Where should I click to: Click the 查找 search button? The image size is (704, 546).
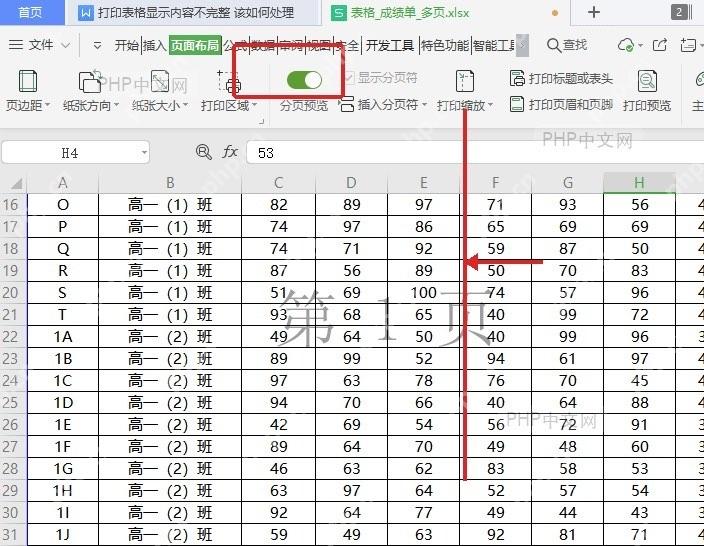567,45
